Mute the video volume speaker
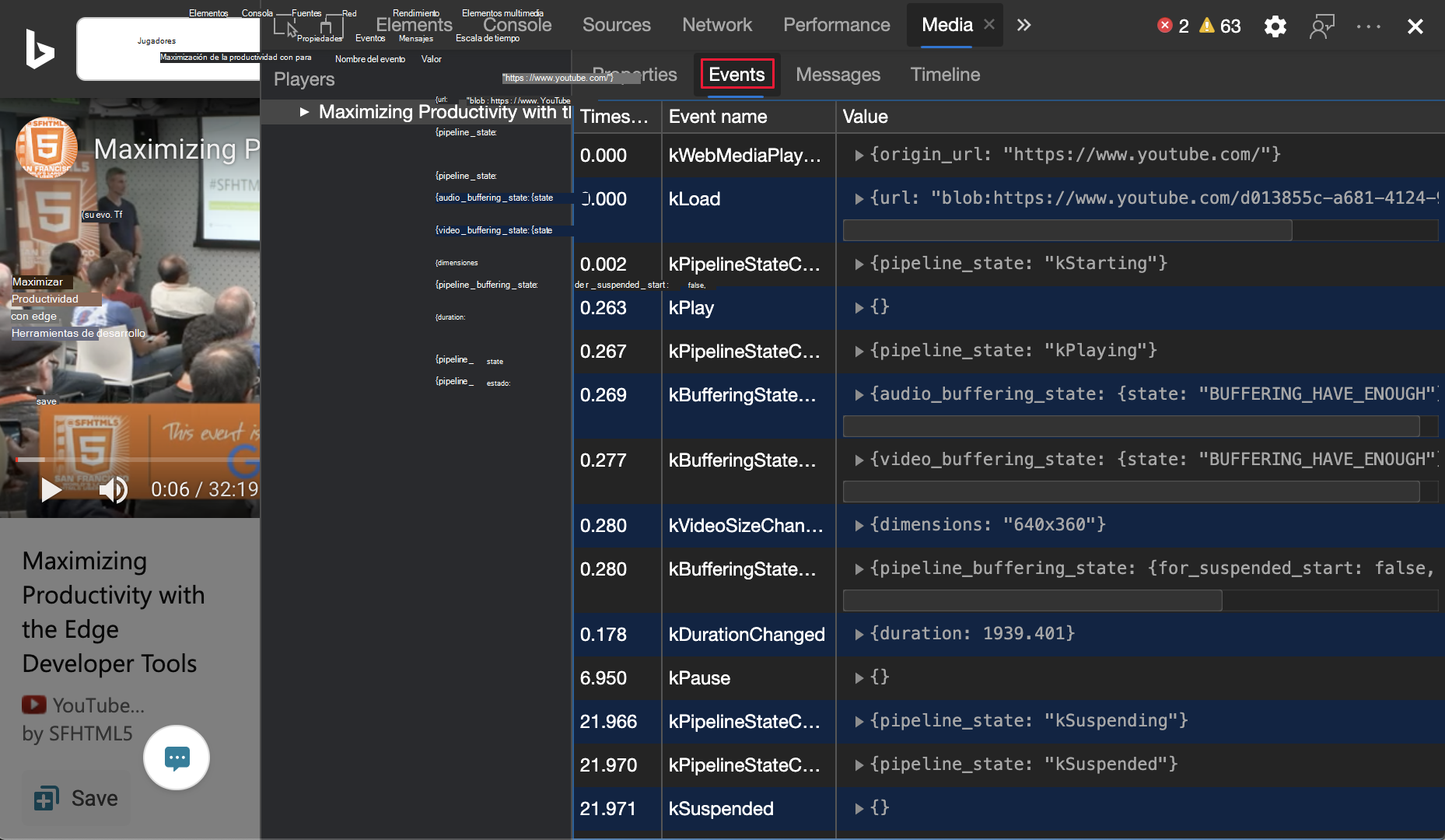The height and width of the screenshot is (840, 1445). 113,489
